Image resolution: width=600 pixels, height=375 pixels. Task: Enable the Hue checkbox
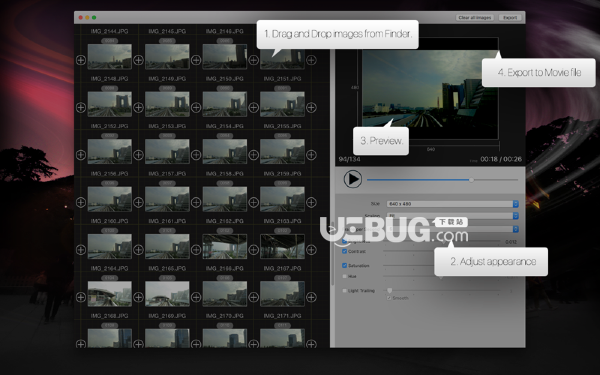point(344,276)
